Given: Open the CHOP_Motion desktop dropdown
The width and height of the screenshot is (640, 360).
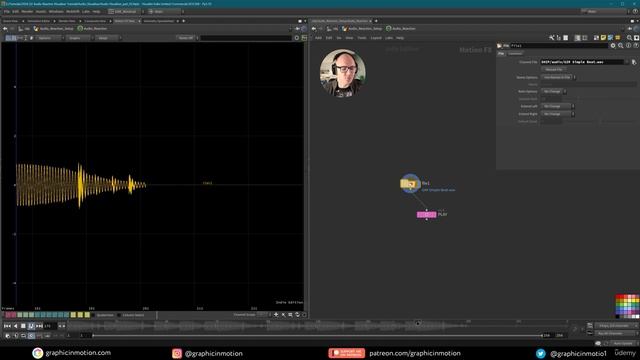Looking at the screenshot, I should click(126, 11).
